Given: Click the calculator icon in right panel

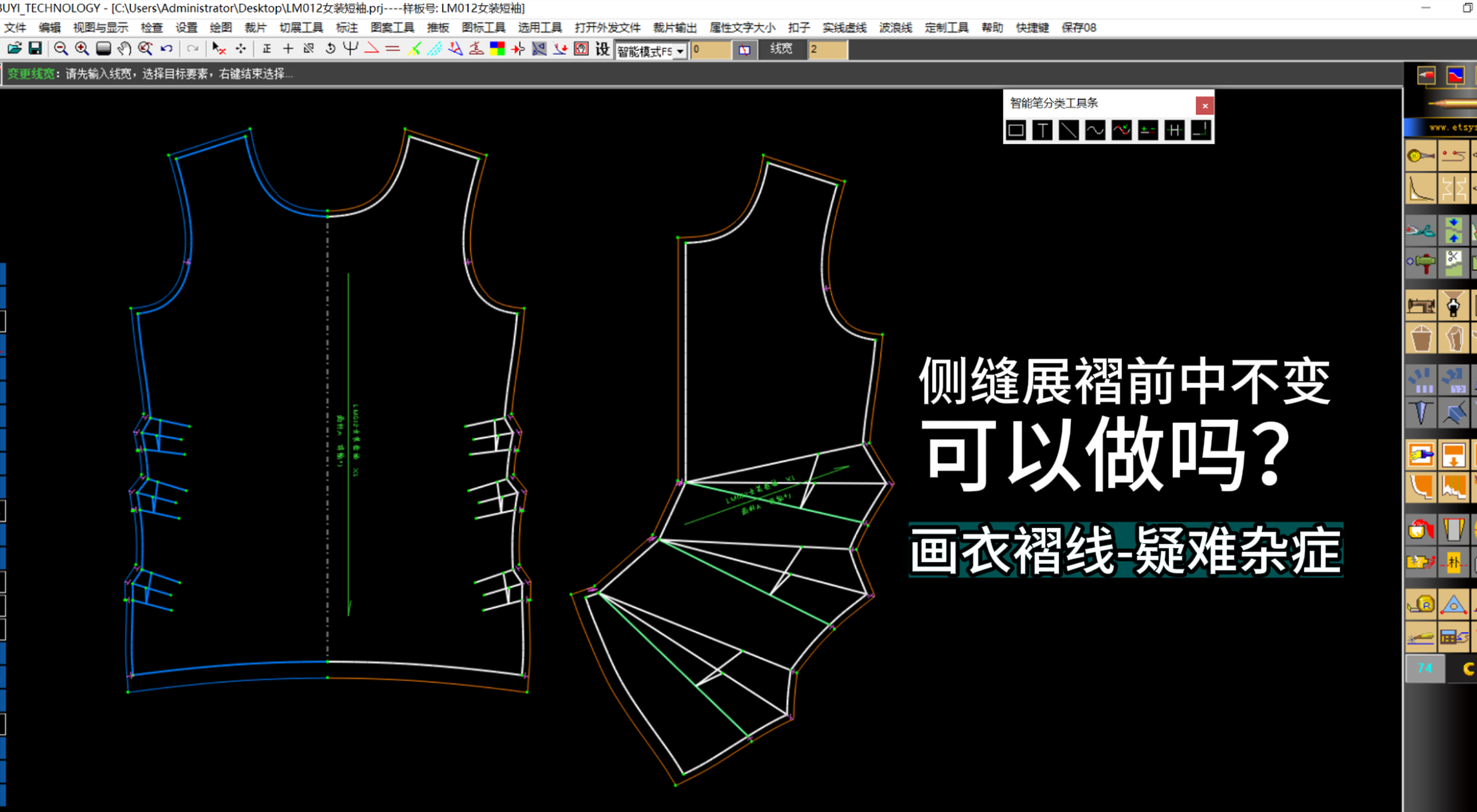Looking at the screenshot, I should 1453,637.
